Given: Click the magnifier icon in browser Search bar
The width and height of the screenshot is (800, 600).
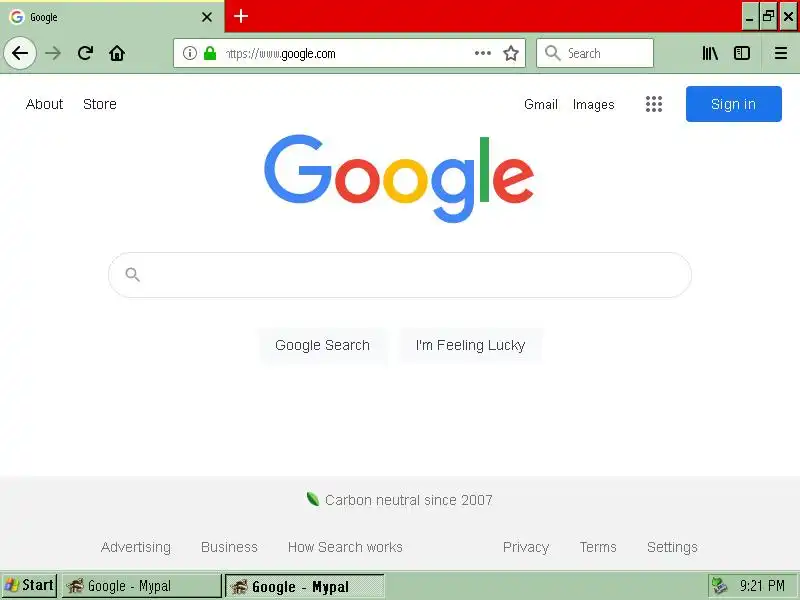Looking at the screenshot, I should (553, 53).
